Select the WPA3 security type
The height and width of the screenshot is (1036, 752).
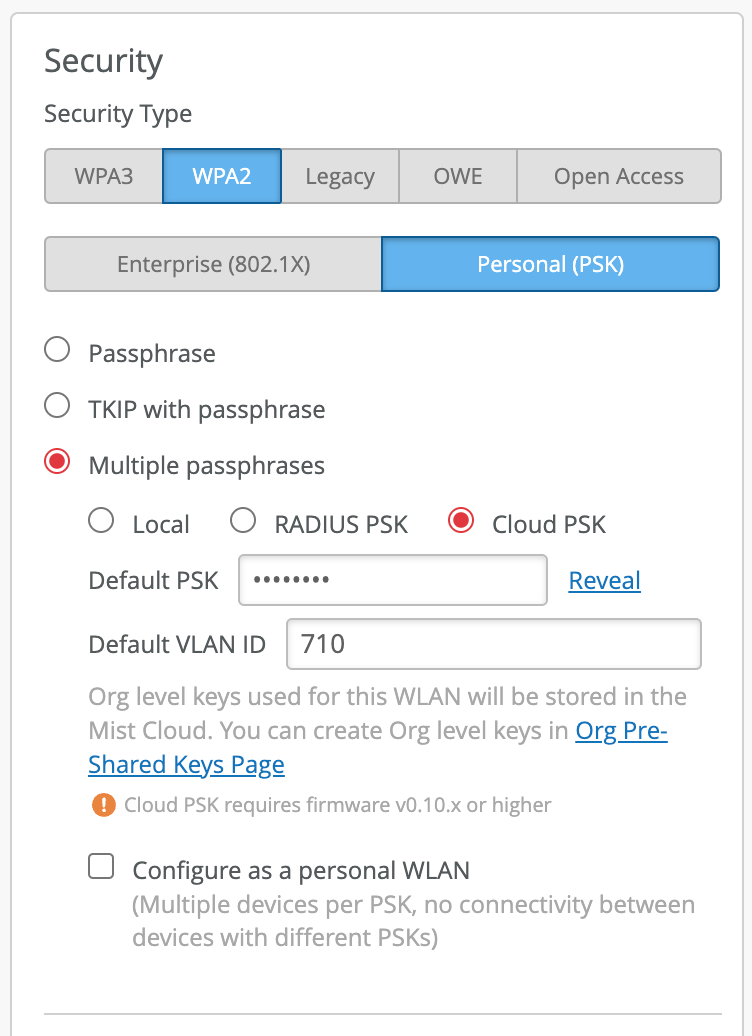pos(104,177)
